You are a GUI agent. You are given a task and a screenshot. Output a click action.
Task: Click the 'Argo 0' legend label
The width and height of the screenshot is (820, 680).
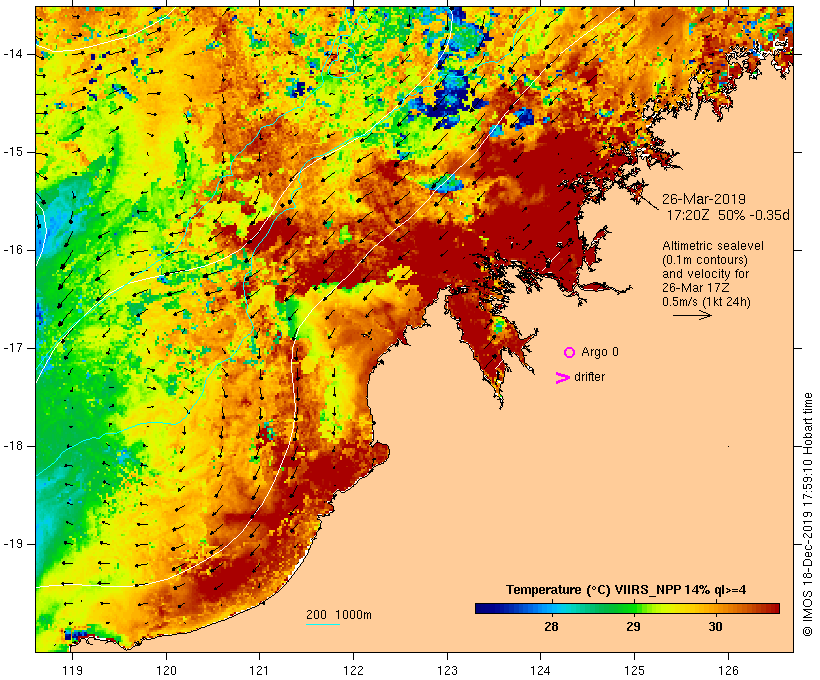(600, 352)
